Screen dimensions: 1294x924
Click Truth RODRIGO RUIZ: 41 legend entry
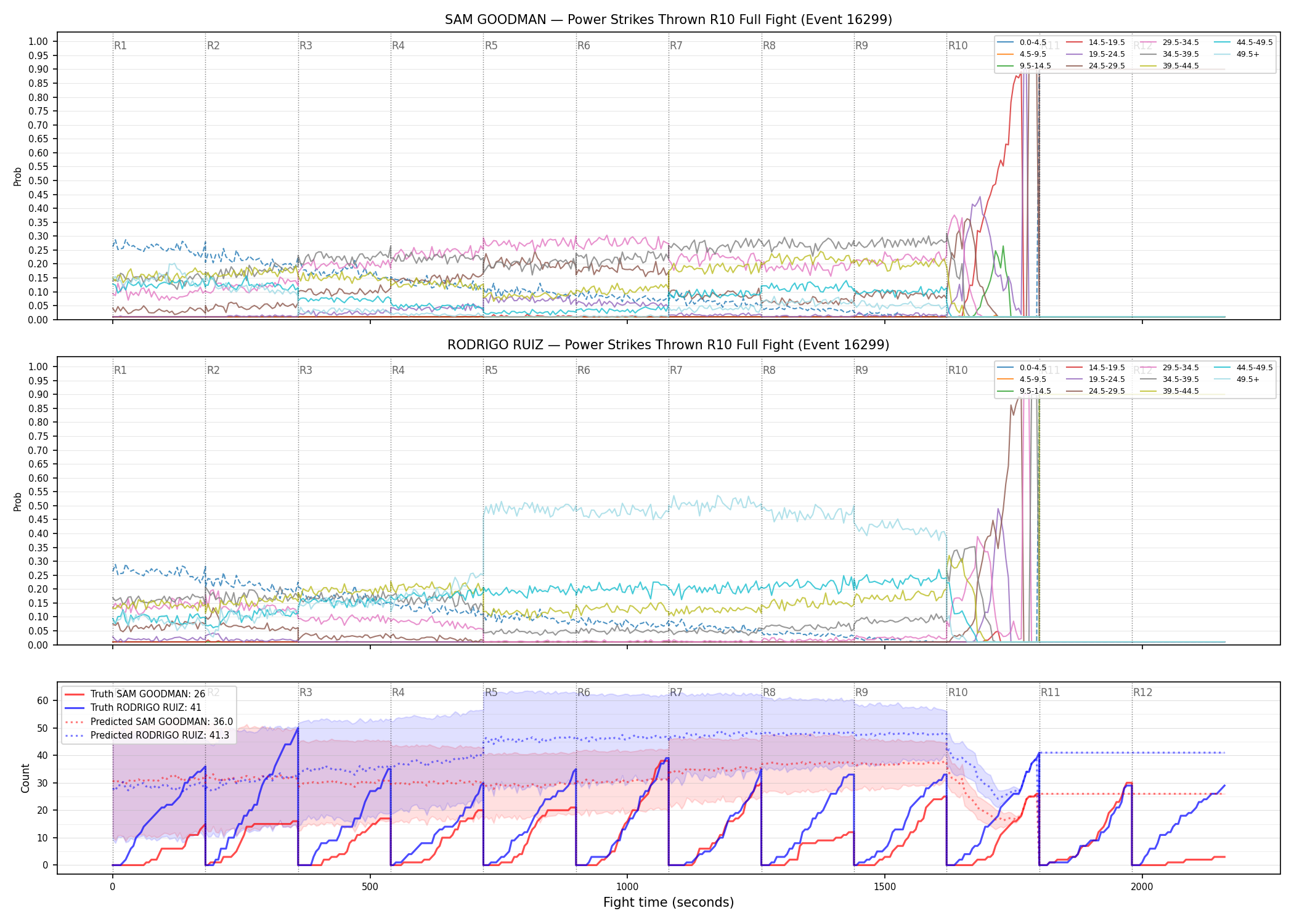coord(133,708)
